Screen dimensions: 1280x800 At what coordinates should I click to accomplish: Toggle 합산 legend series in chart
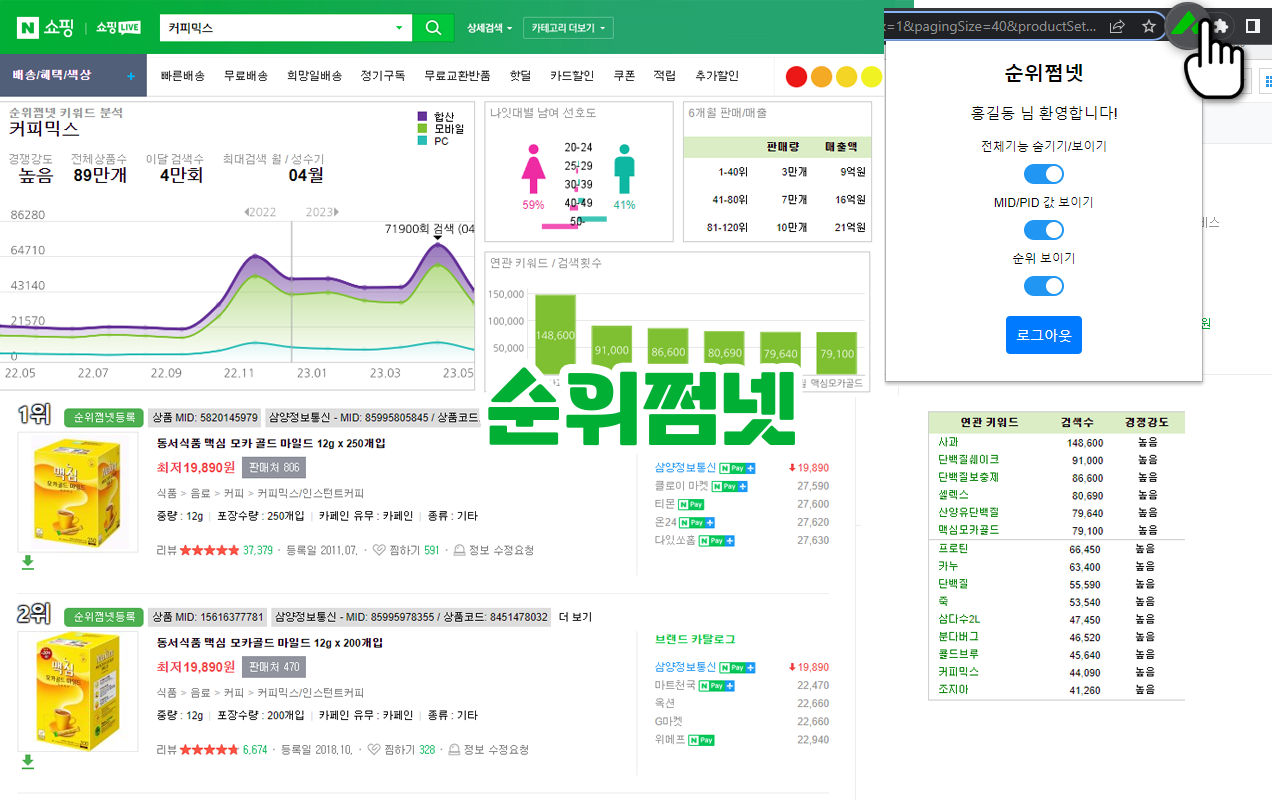(434, 117)
